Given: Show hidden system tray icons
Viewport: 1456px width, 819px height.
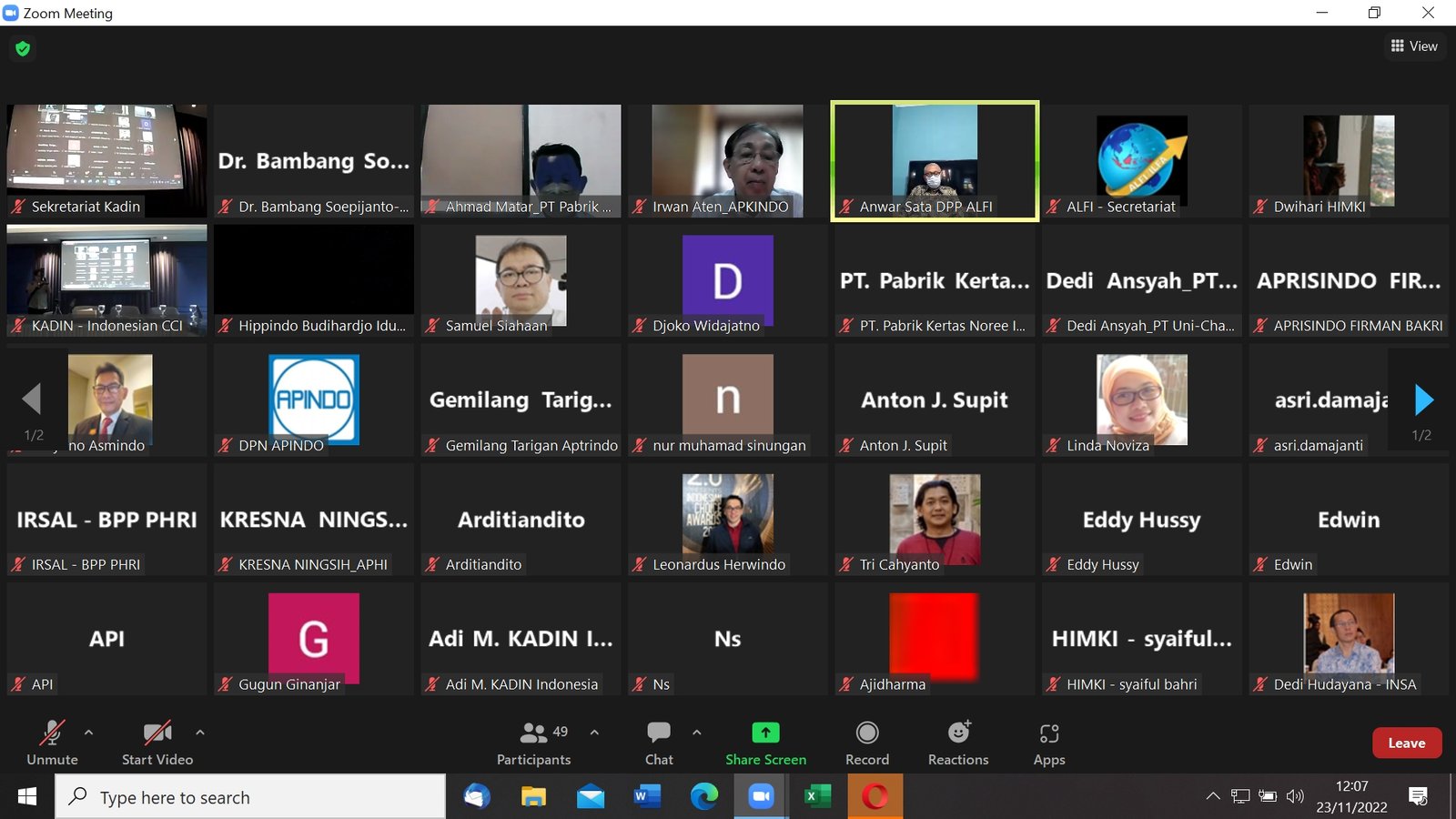Looking at the screenshot, I should tap(1213, 796).
